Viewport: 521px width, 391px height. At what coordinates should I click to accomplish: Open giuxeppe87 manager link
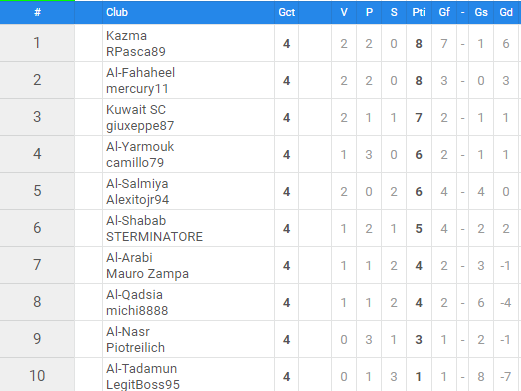pyautogui.click(x=140, y=126)
